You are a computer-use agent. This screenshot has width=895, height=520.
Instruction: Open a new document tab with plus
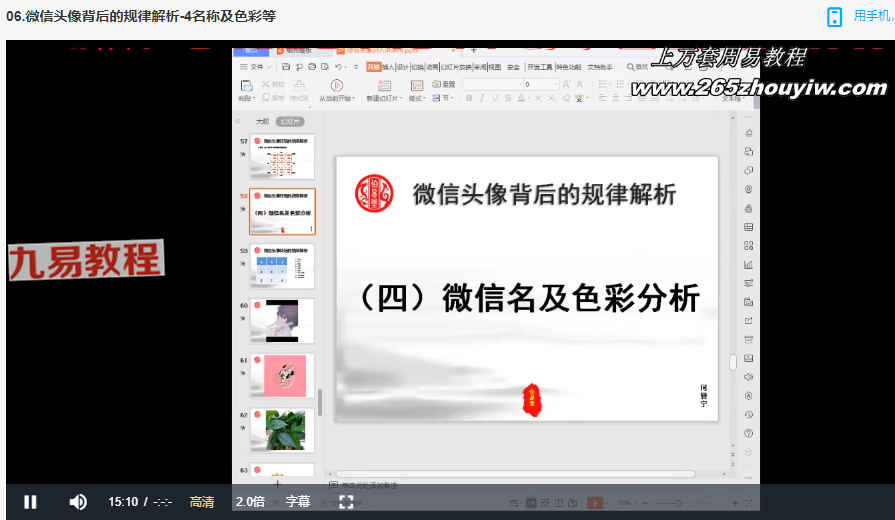pos(473,50)
